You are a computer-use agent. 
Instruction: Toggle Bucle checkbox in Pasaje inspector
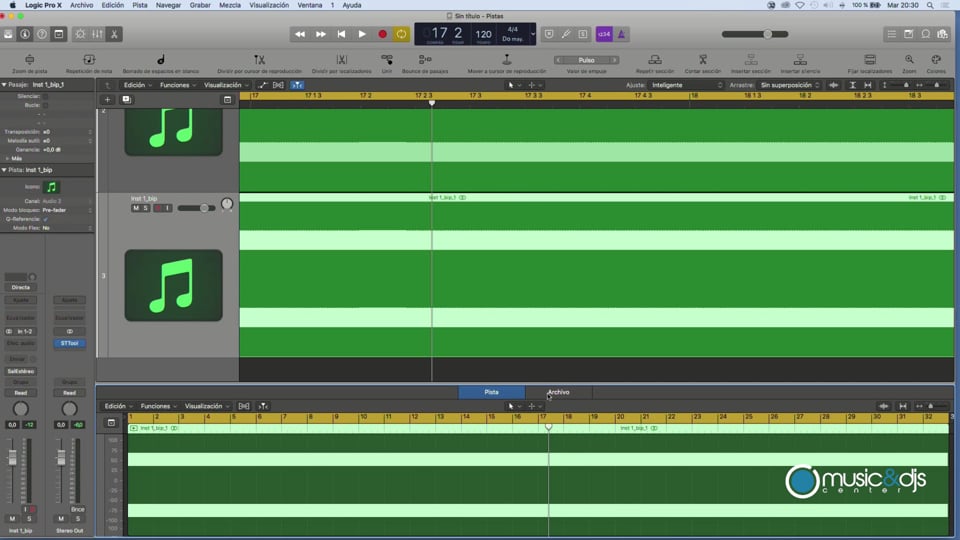point(45,105)
